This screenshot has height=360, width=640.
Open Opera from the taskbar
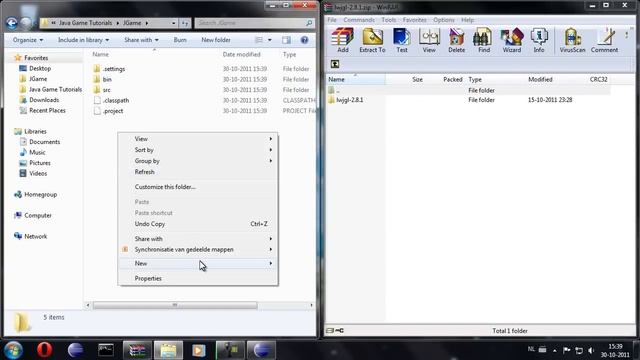44,350
